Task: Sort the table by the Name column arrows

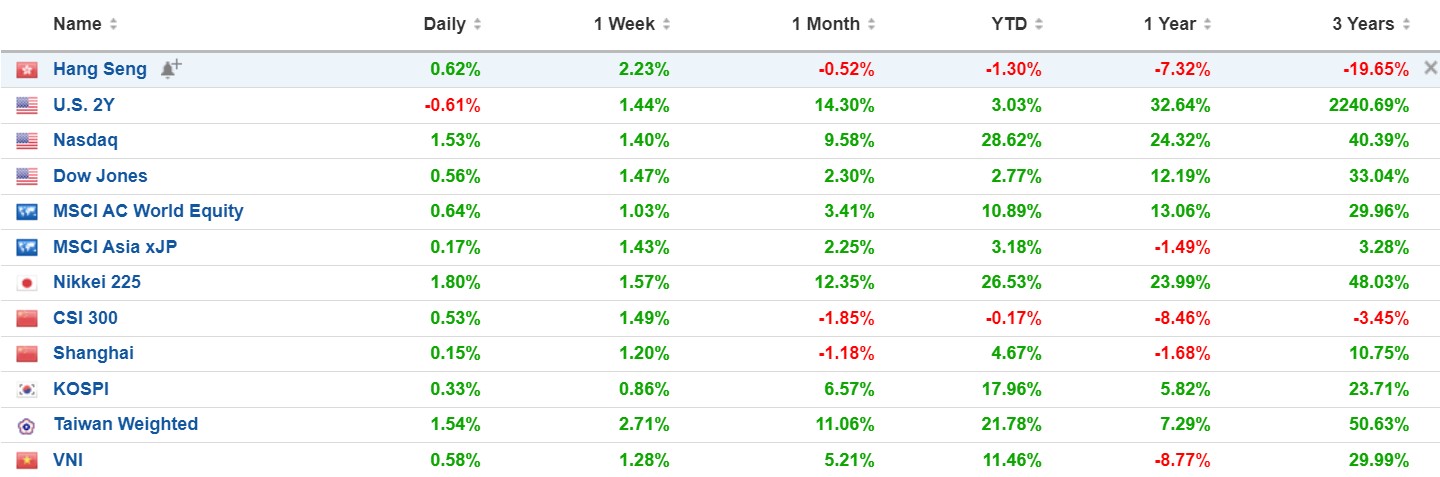Action: pyautogui.click(x=113, y=24)
